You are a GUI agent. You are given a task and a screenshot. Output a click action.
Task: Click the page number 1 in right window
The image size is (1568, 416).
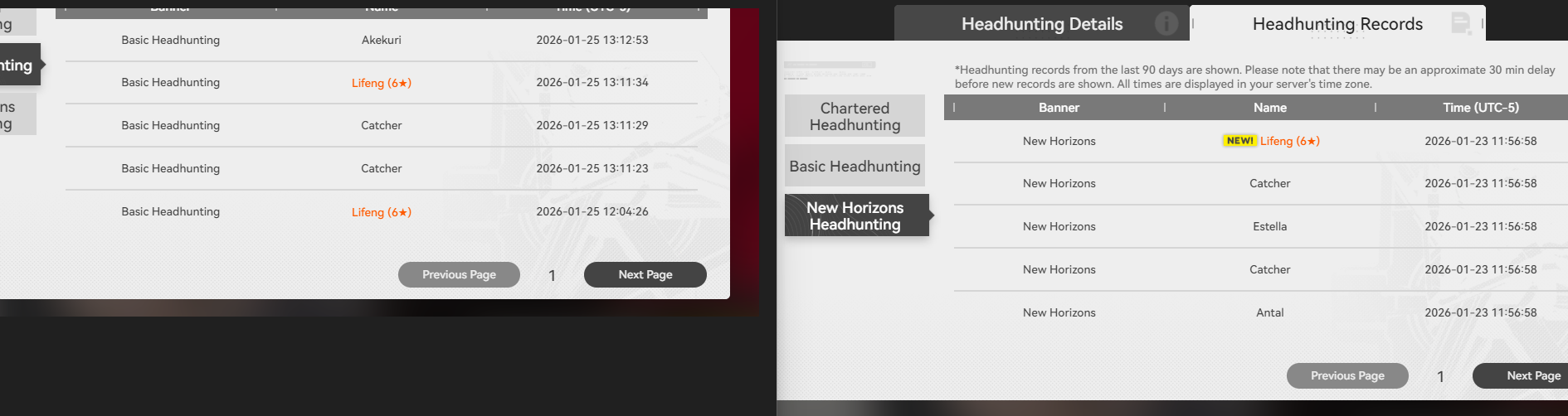point(1440,376)
